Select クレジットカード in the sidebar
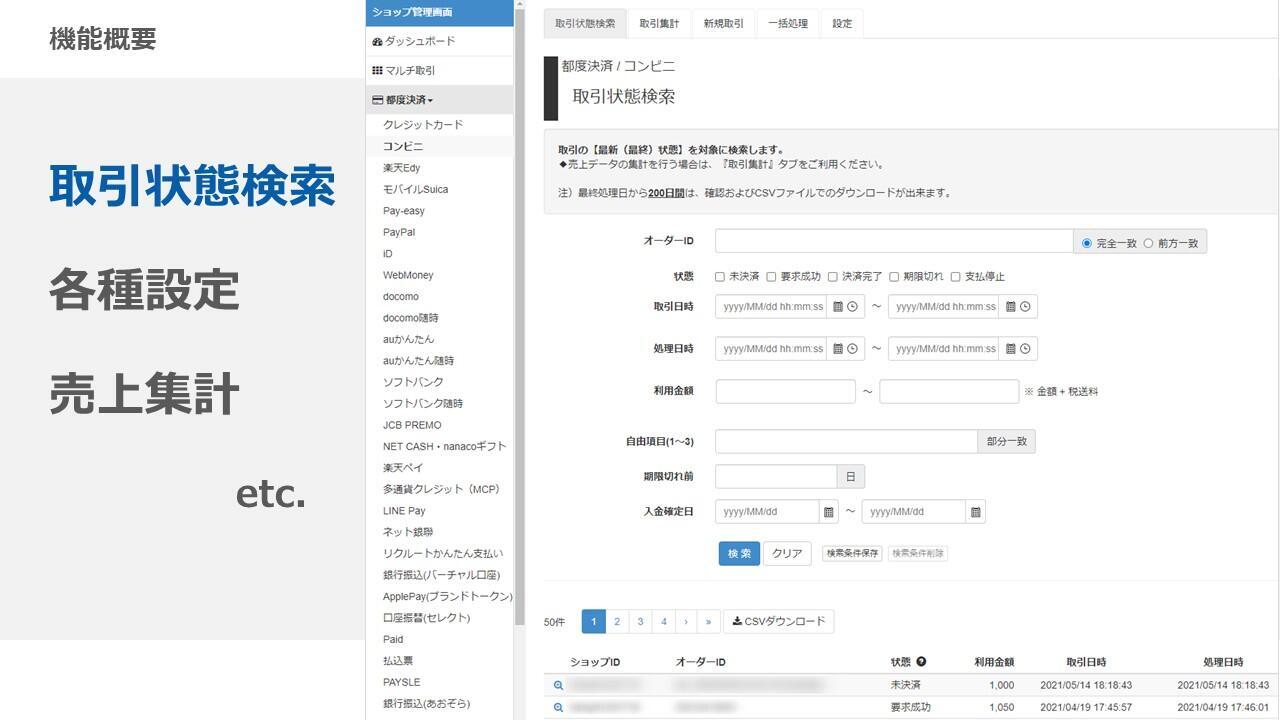 click(423, 125)
